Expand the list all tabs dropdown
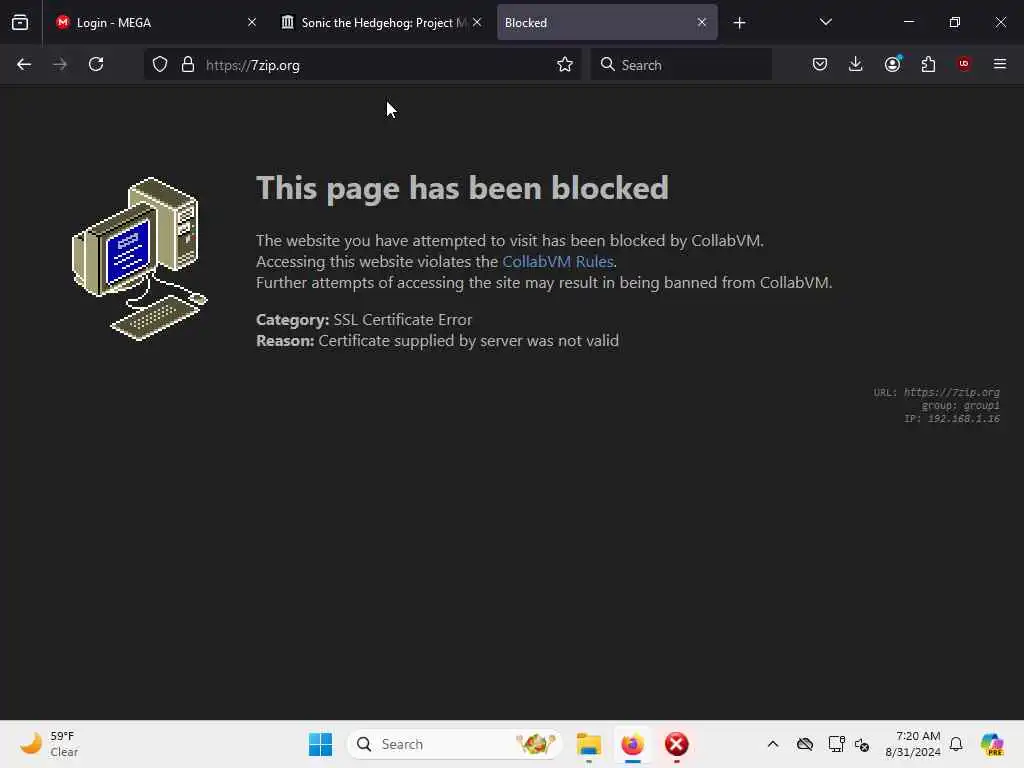 (x=825, y=22)
